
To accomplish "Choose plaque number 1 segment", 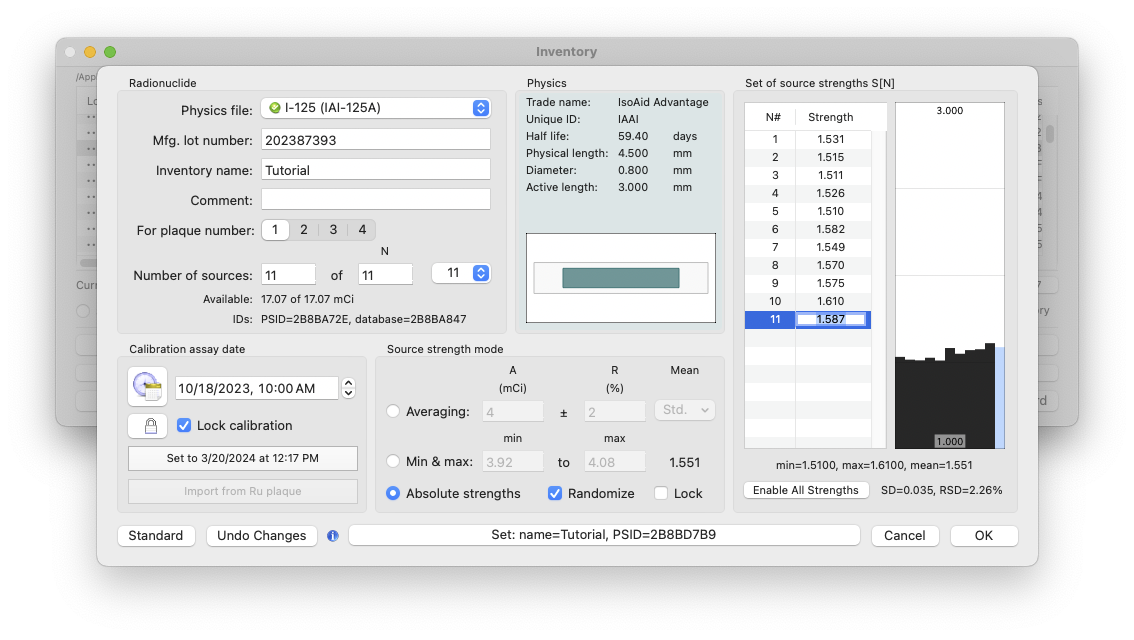I will (x=275, y=230).
